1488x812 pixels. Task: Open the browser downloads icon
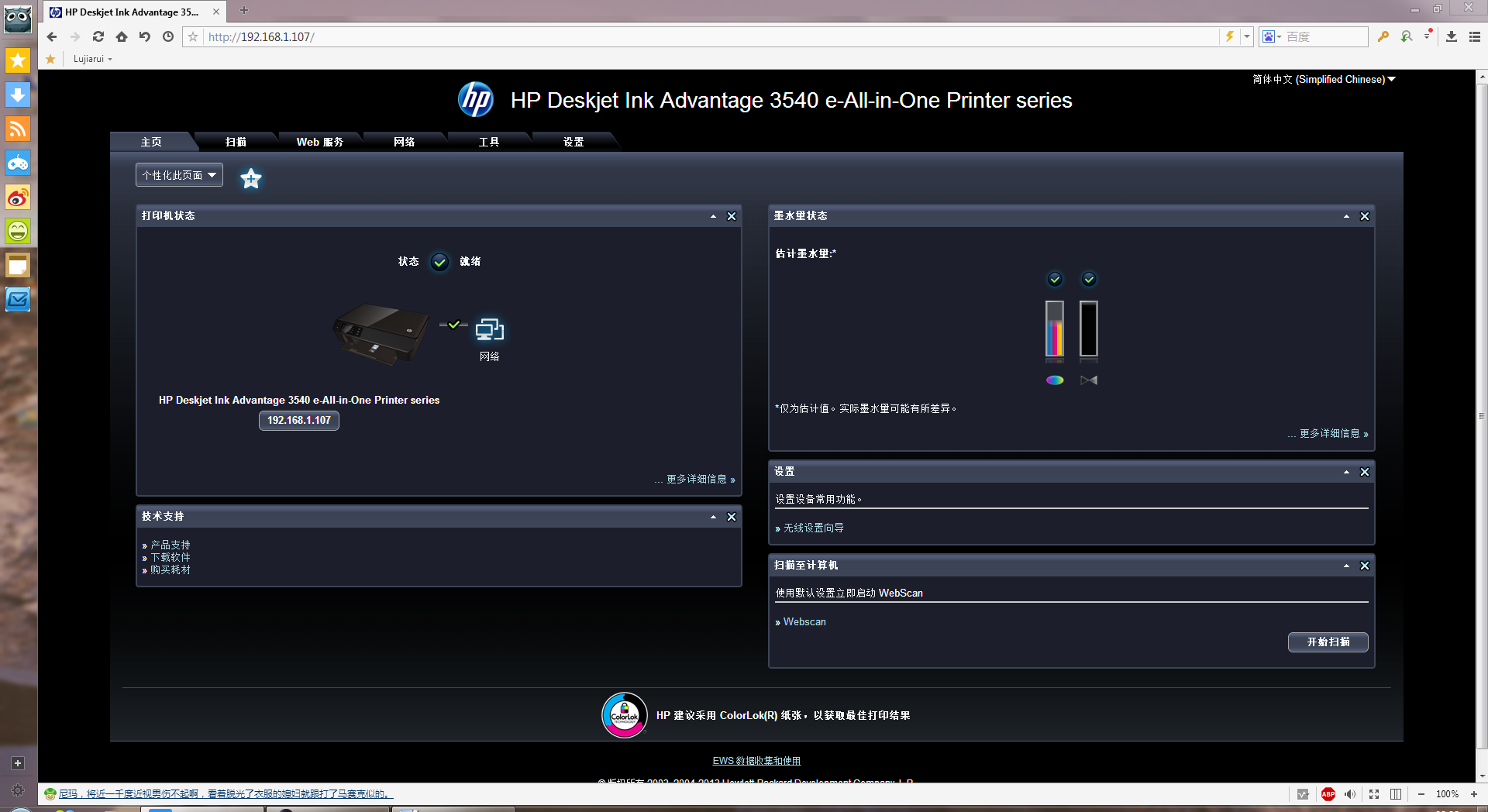click(x=1452, y=36)
